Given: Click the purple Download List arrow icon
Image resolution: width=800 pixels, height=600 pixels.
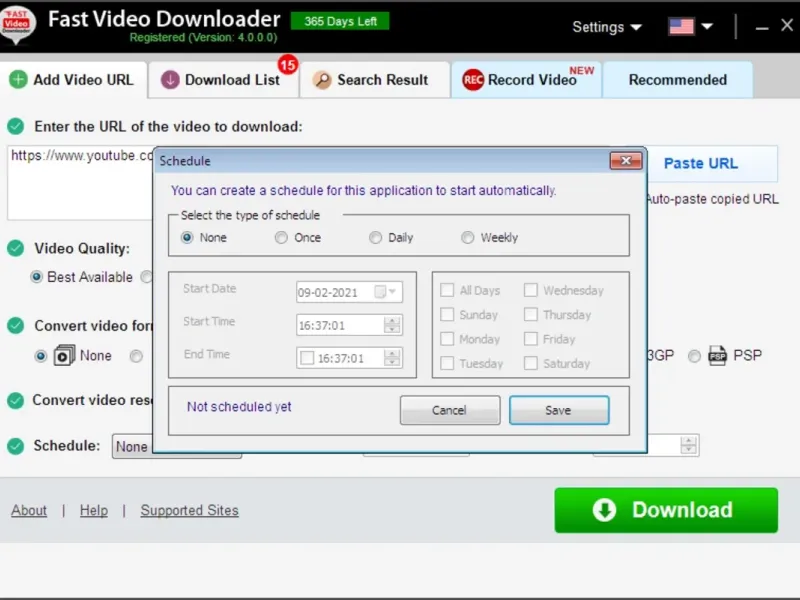Looking at the screenshot, I should click(x=170, y=80).
